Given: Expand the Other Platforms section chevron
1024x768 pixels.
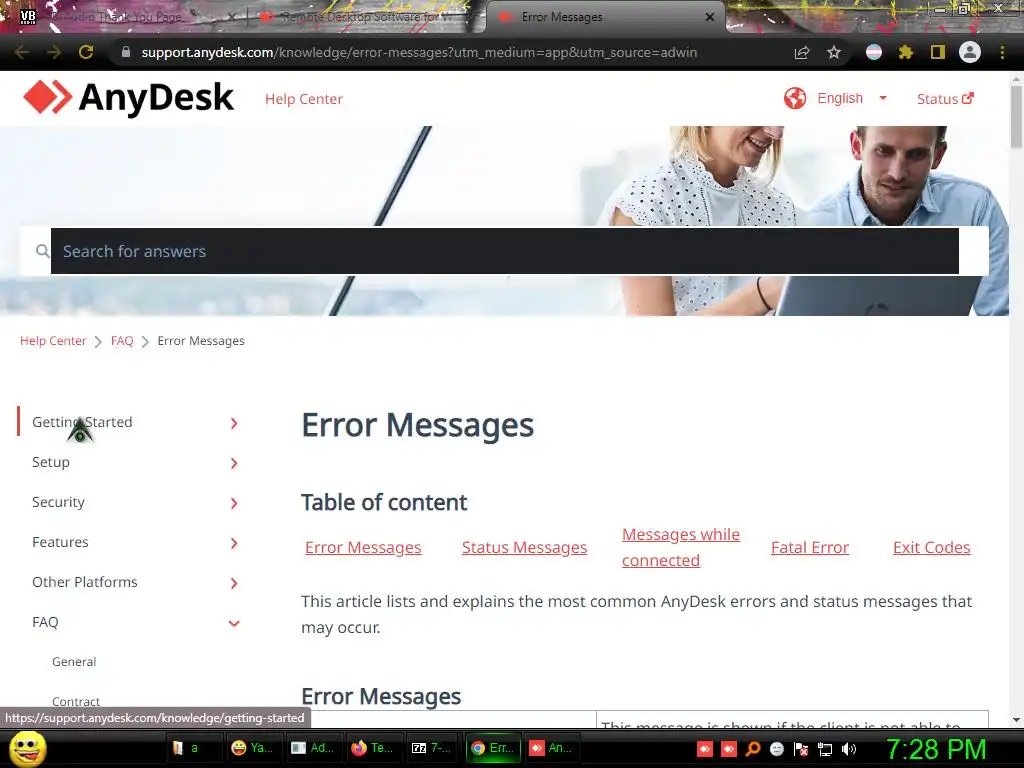Looking at the screenshot, I should [234, 583].
